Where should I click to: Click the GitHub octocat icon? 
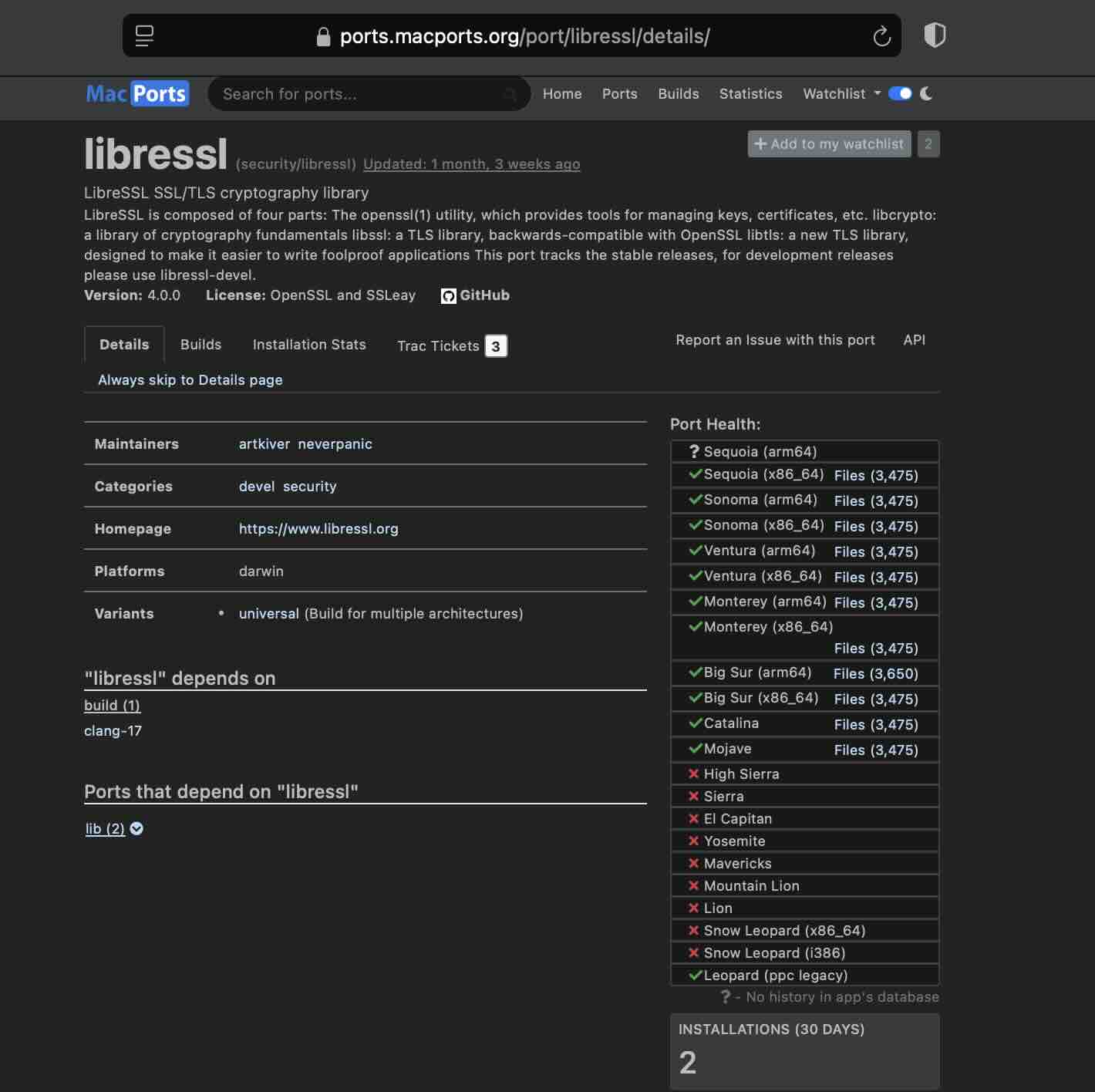(448, 296)
